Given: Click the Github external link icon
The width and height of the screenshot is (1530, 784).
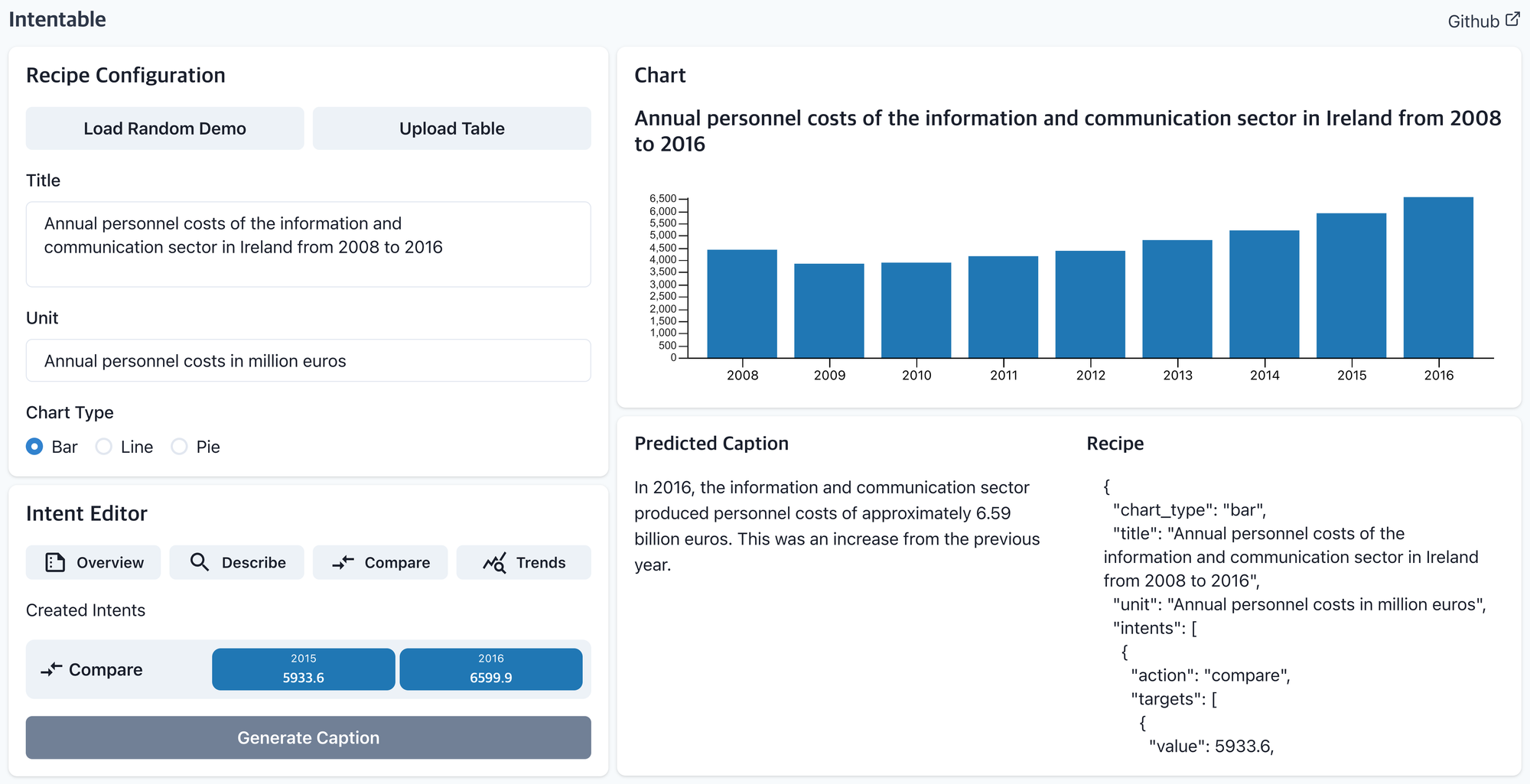Looking at the screenshot, I should coord(1512,20).
